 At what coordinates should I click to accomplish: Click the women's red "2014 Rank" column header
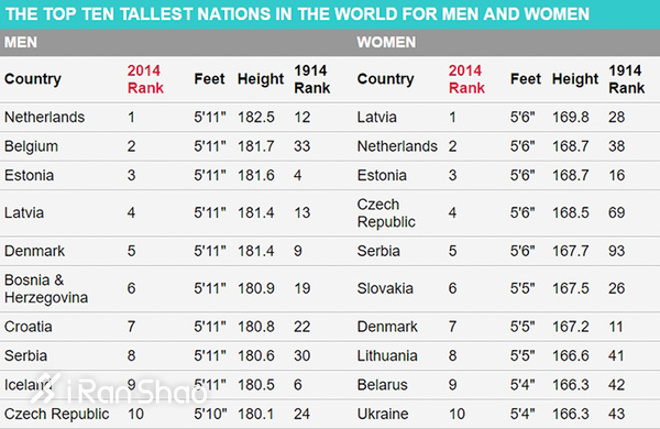coord(465,79)
